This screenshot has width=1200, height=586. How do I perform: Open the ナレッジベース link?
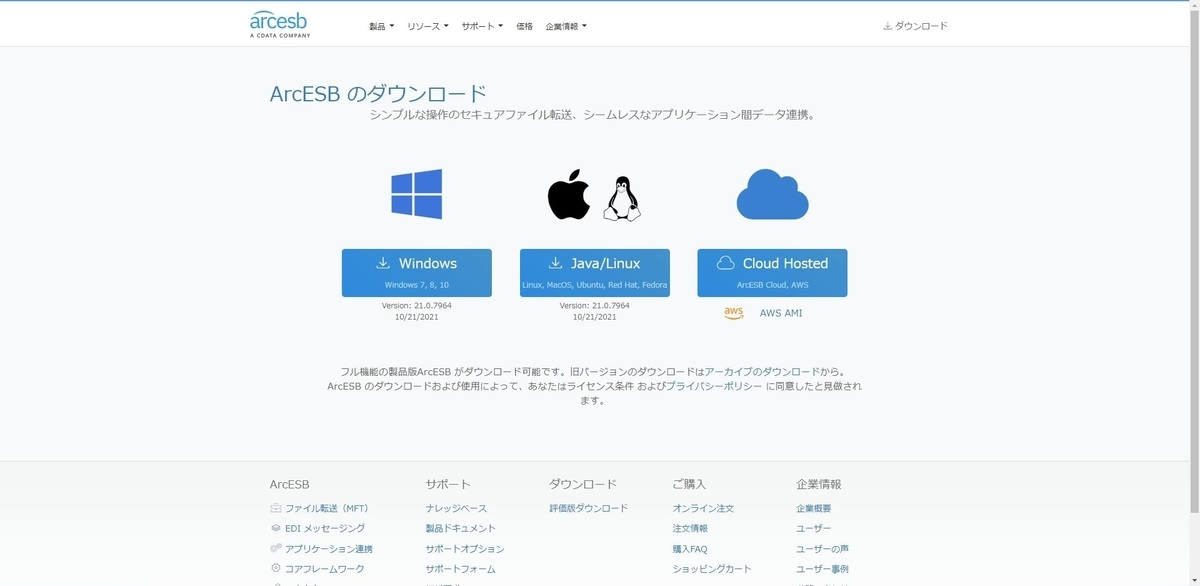456,508
